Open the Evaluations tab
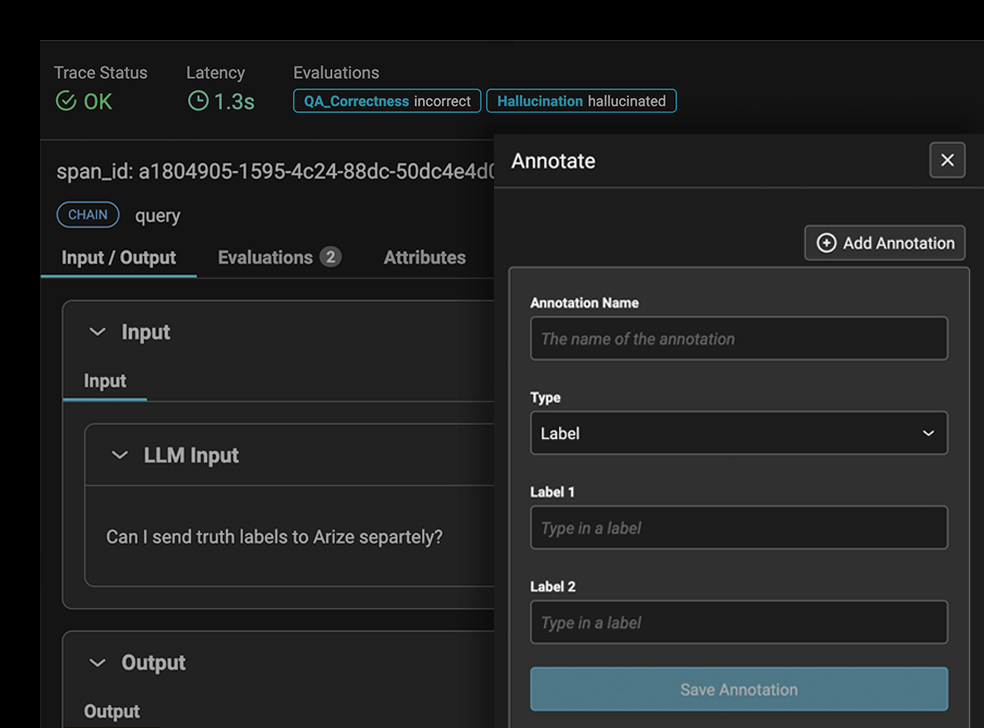Viewport: 984px width, 728px height. click(x=265, y=257)
